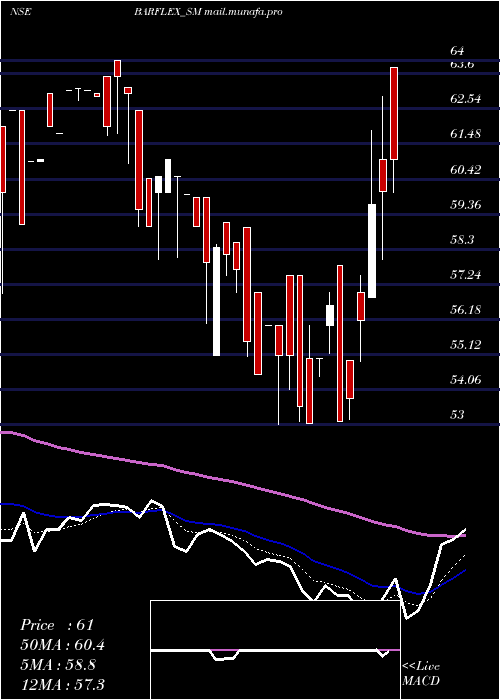This screenshot has height=700, width=500.
Task: Click the blue moving average line
Action: coord(232,527)
